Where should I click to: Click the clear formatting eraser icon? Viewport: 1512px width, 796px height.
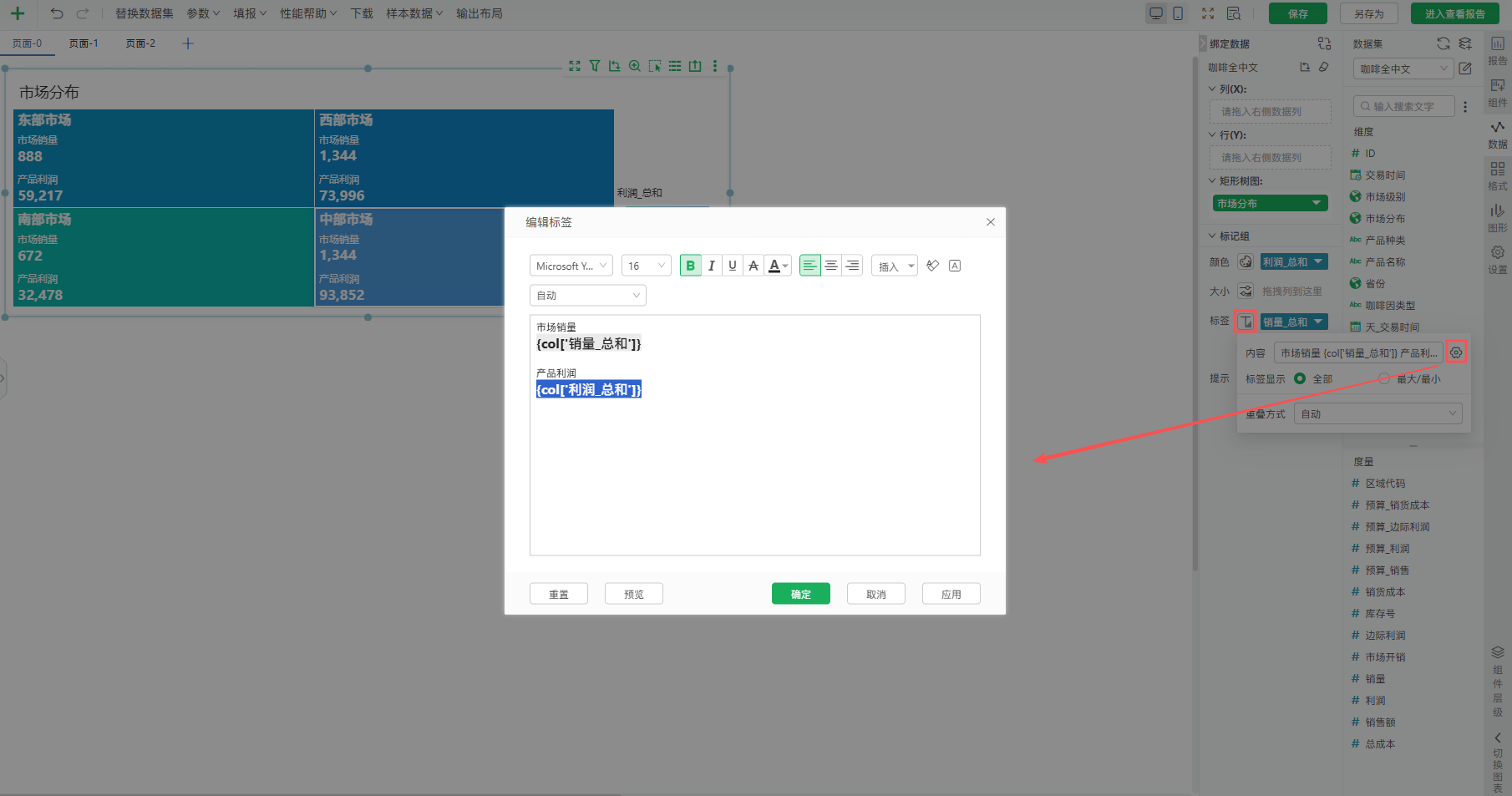(933, 266)
